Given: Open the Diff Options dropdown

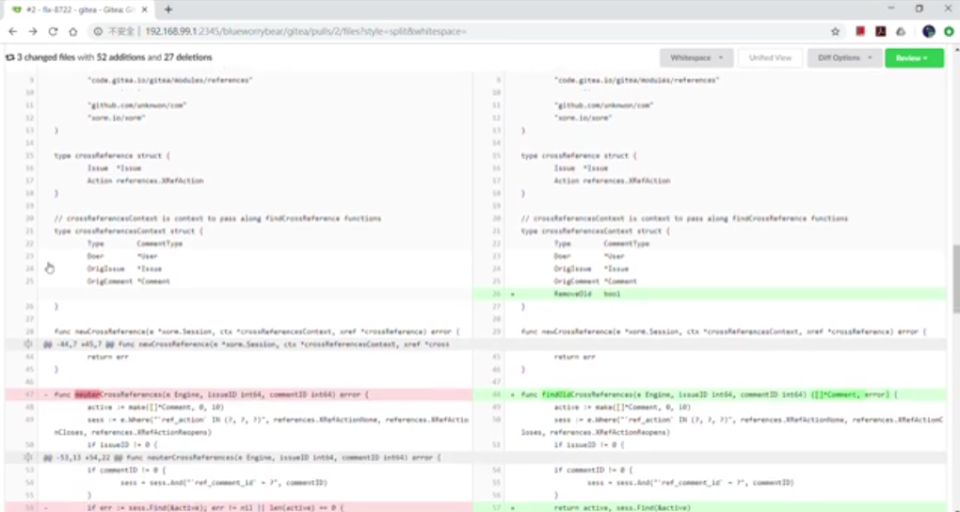Looking at the screenshot, I should tap(843, 58).
